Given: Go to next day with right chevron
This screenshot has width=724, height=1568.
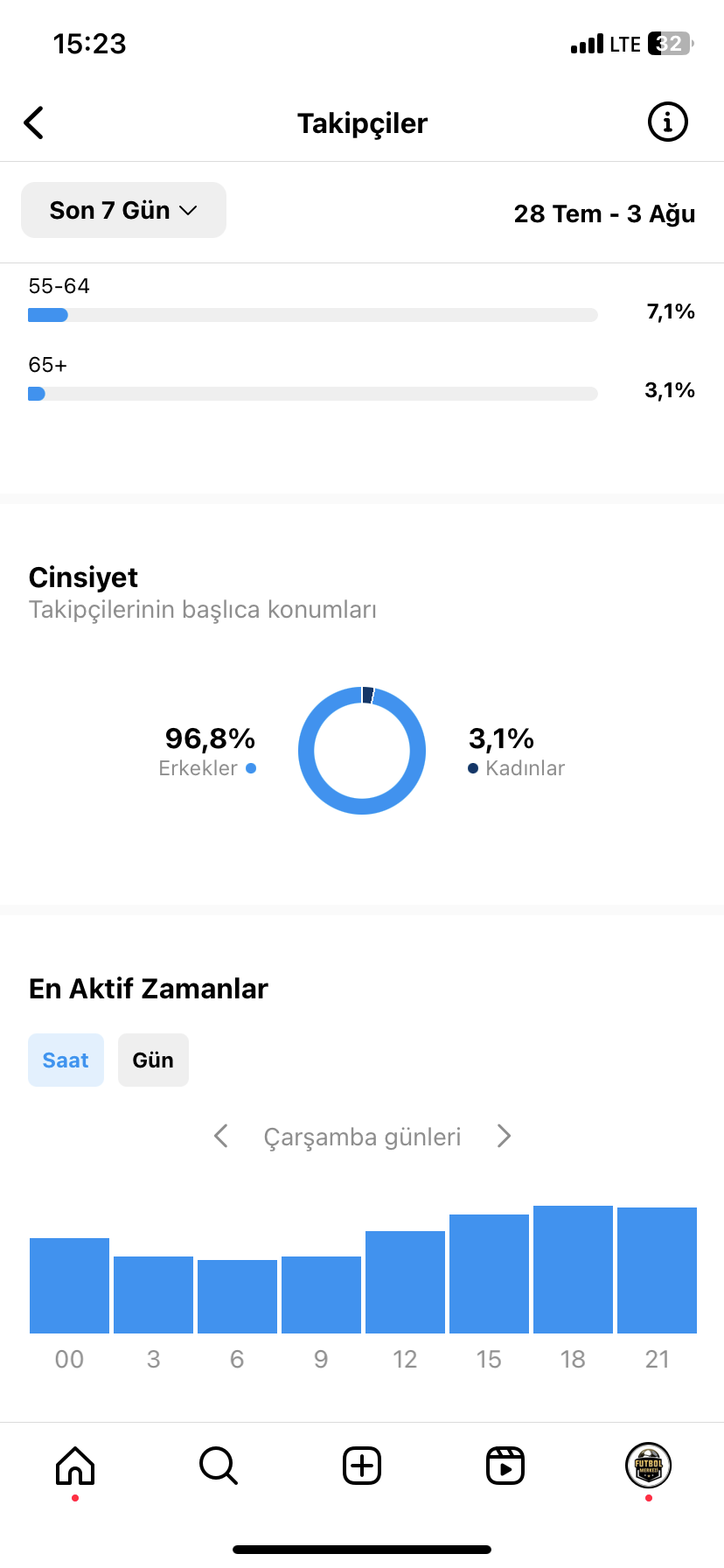Looking at the screenshot, I should click(504, 1136).
